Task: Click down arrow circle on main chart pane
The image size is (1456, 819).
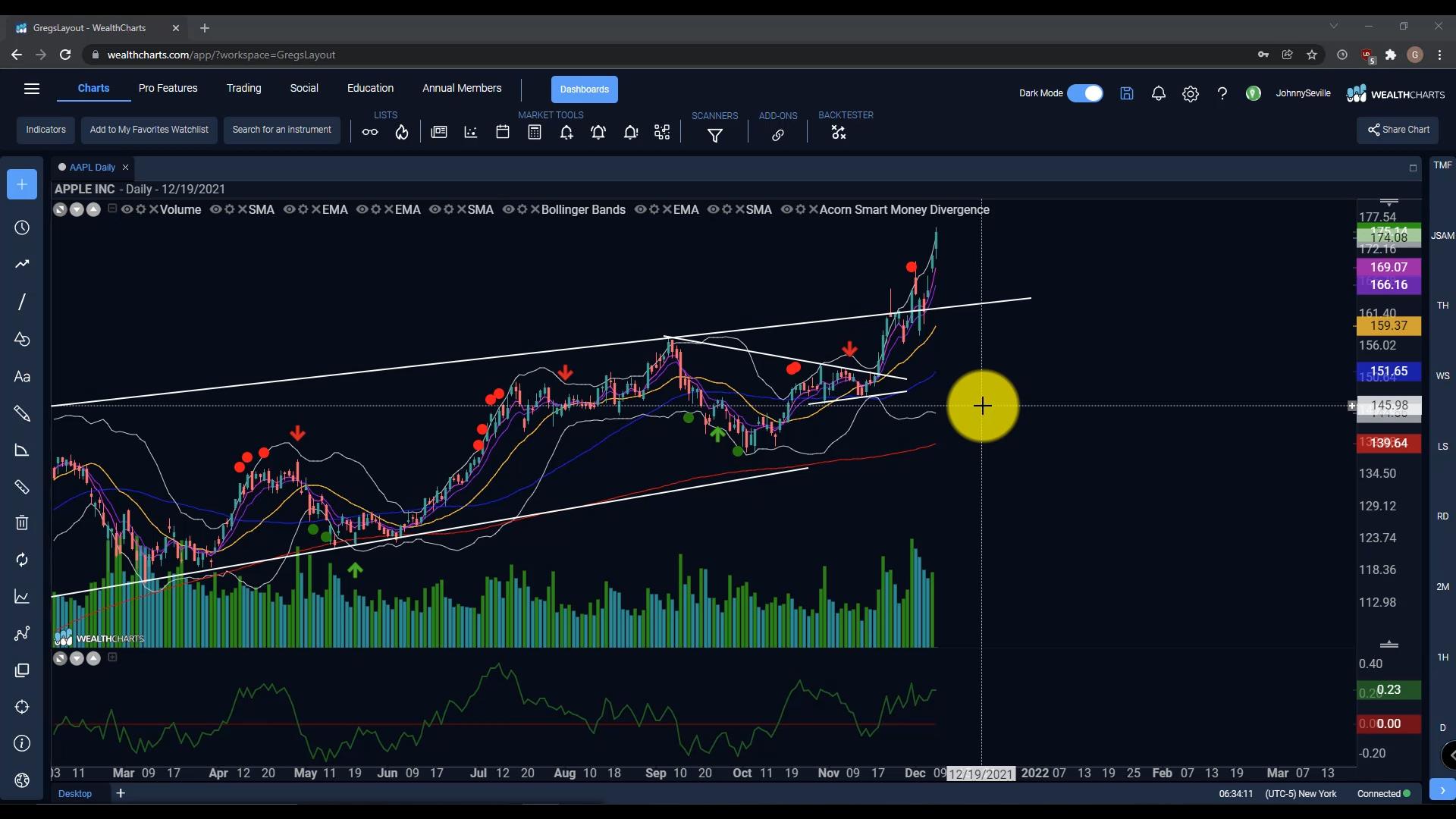Action: (77, 209)
